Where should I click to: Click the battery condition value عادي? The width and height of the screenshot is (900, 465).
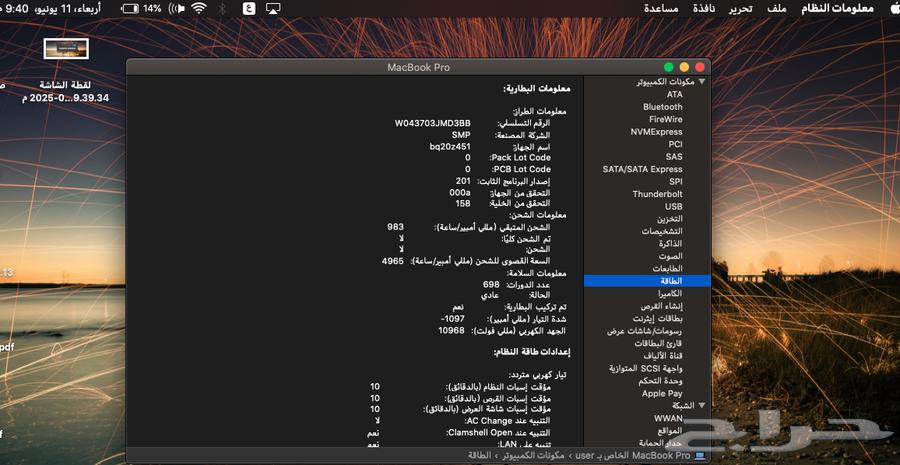click(489, 296)
